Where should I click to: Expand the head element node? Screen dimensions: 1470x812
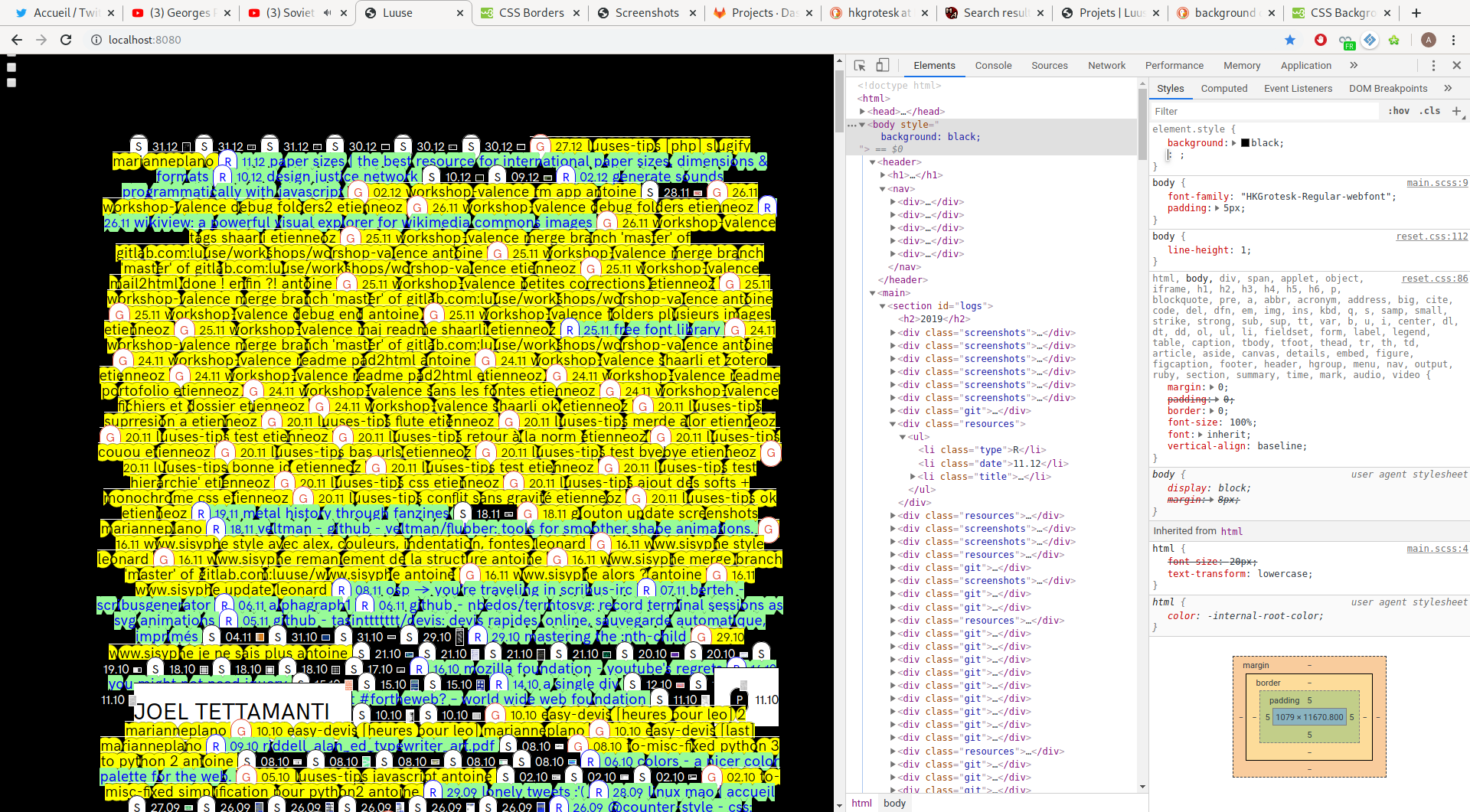(863, 112)
